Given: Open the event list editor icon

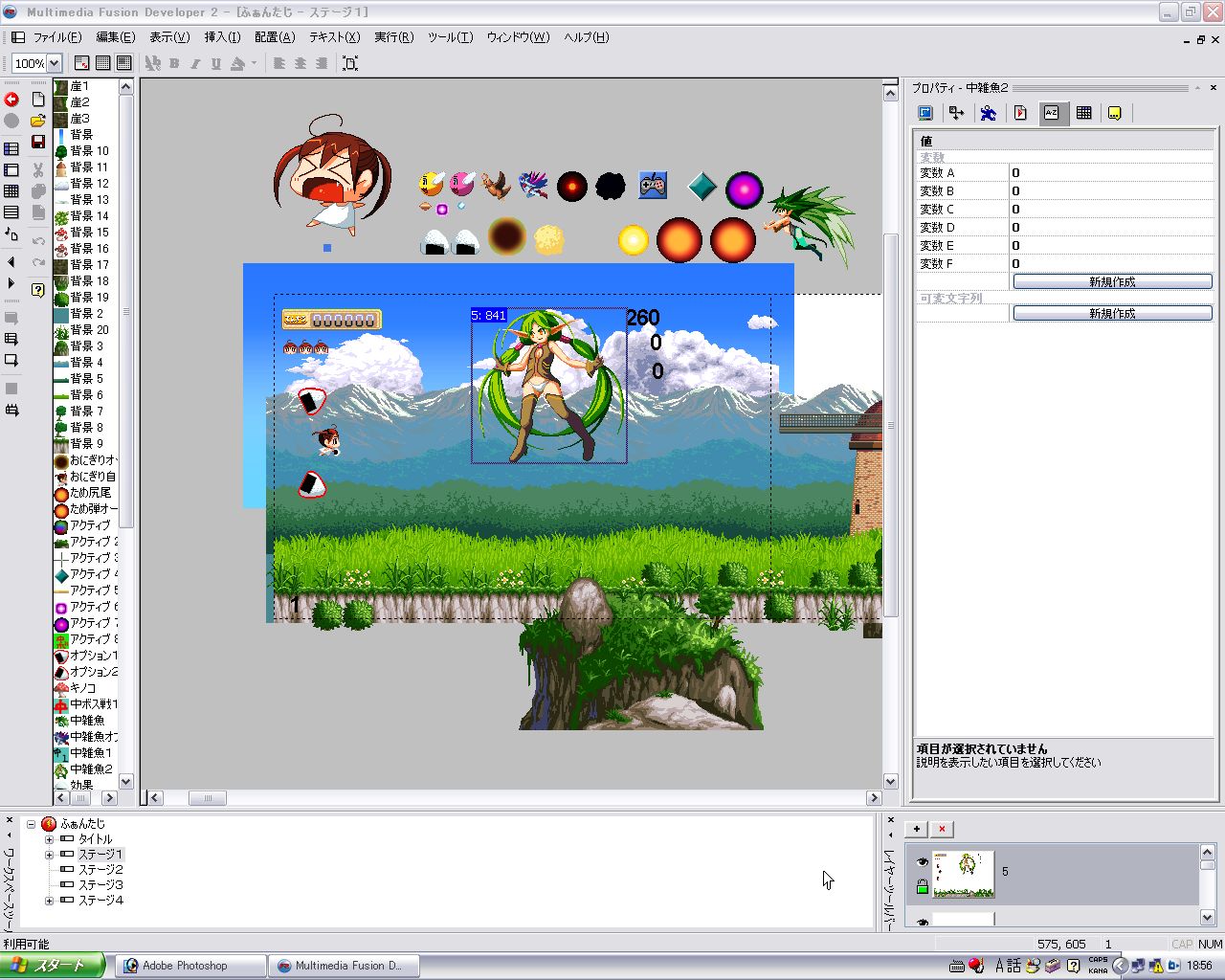Looking at the screenshot, I should pyautogui.click(x=11, y=212).
